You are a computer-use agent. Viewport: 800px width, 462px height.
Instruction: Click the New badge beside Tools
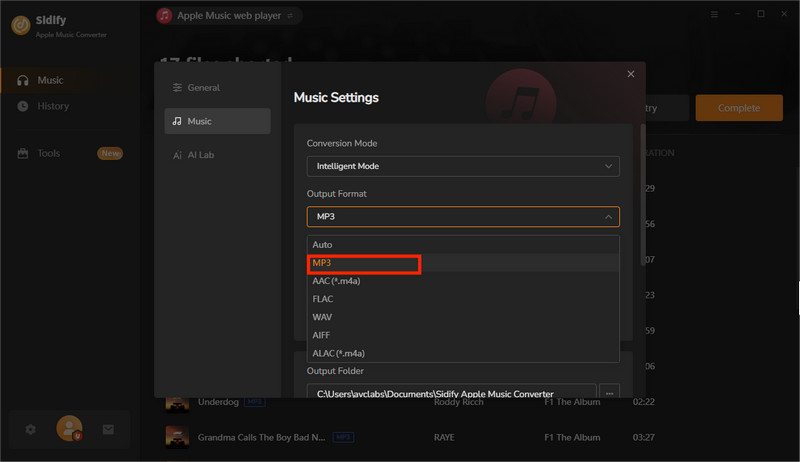pyautogui.click(x=110, y=153)
